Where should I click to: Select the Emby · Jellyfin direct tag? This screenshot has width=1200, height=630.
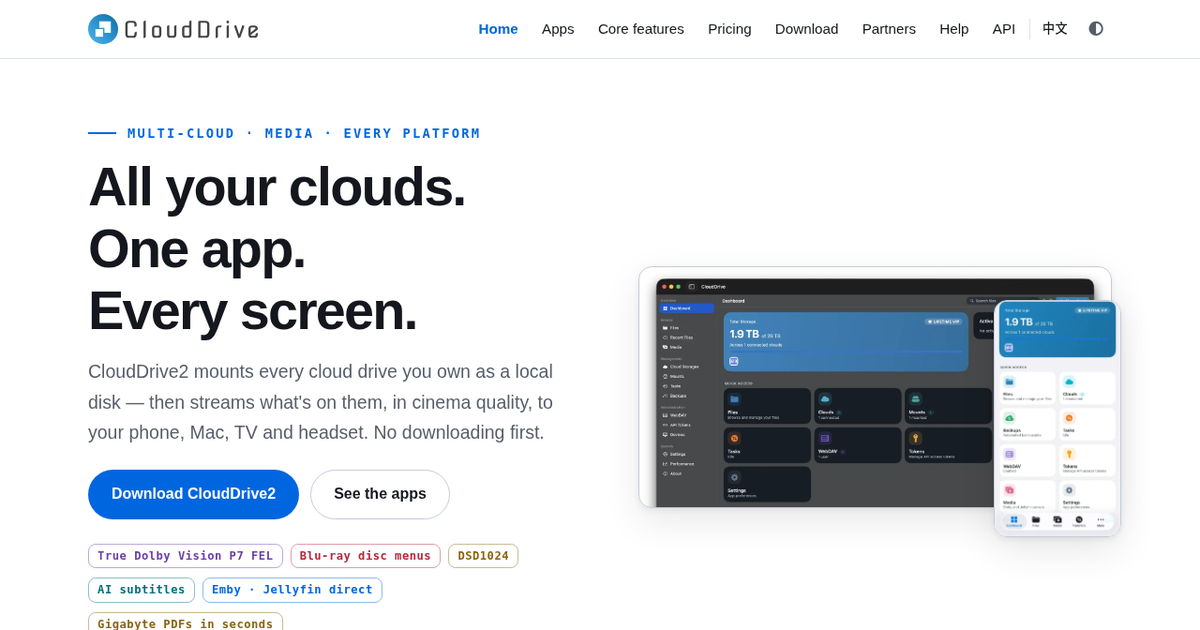pos(292,590)
